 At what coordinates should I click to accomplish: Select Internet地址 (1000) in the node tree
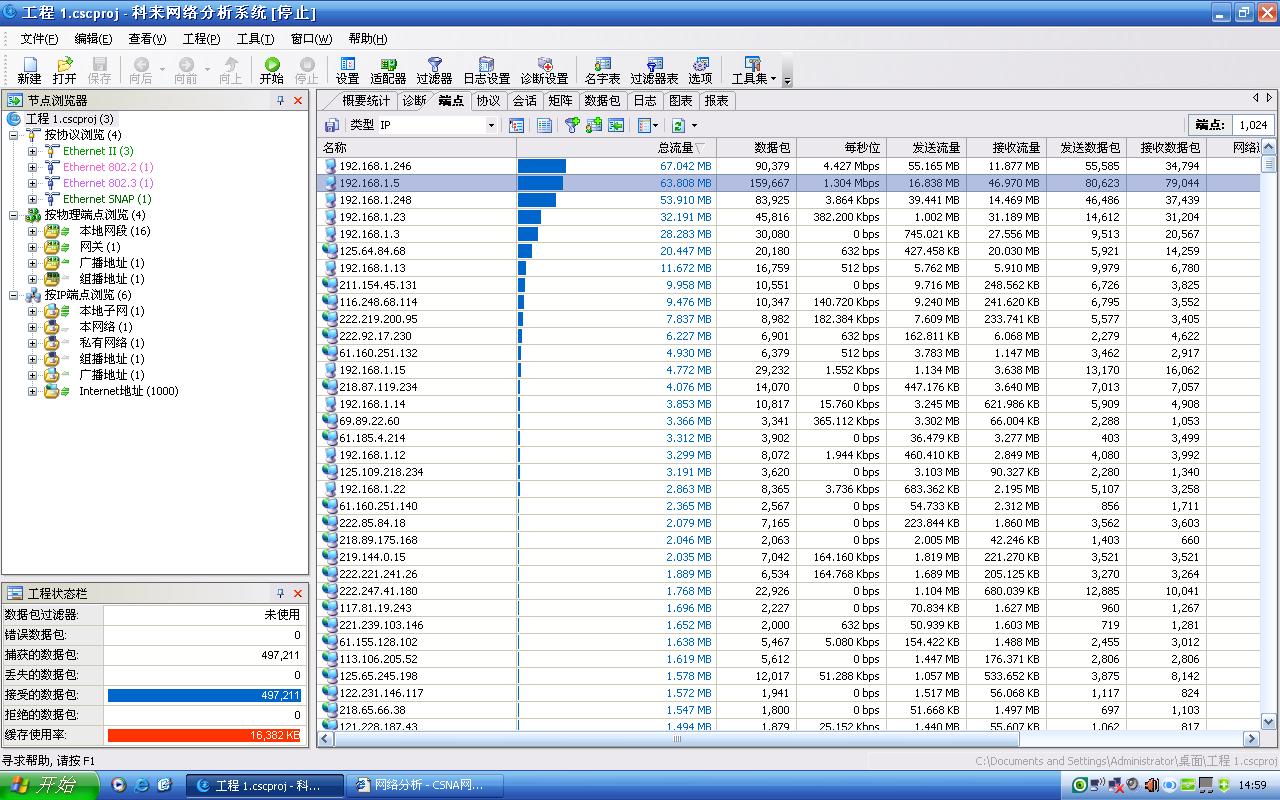pyautogui.click(x=128, y=391)
